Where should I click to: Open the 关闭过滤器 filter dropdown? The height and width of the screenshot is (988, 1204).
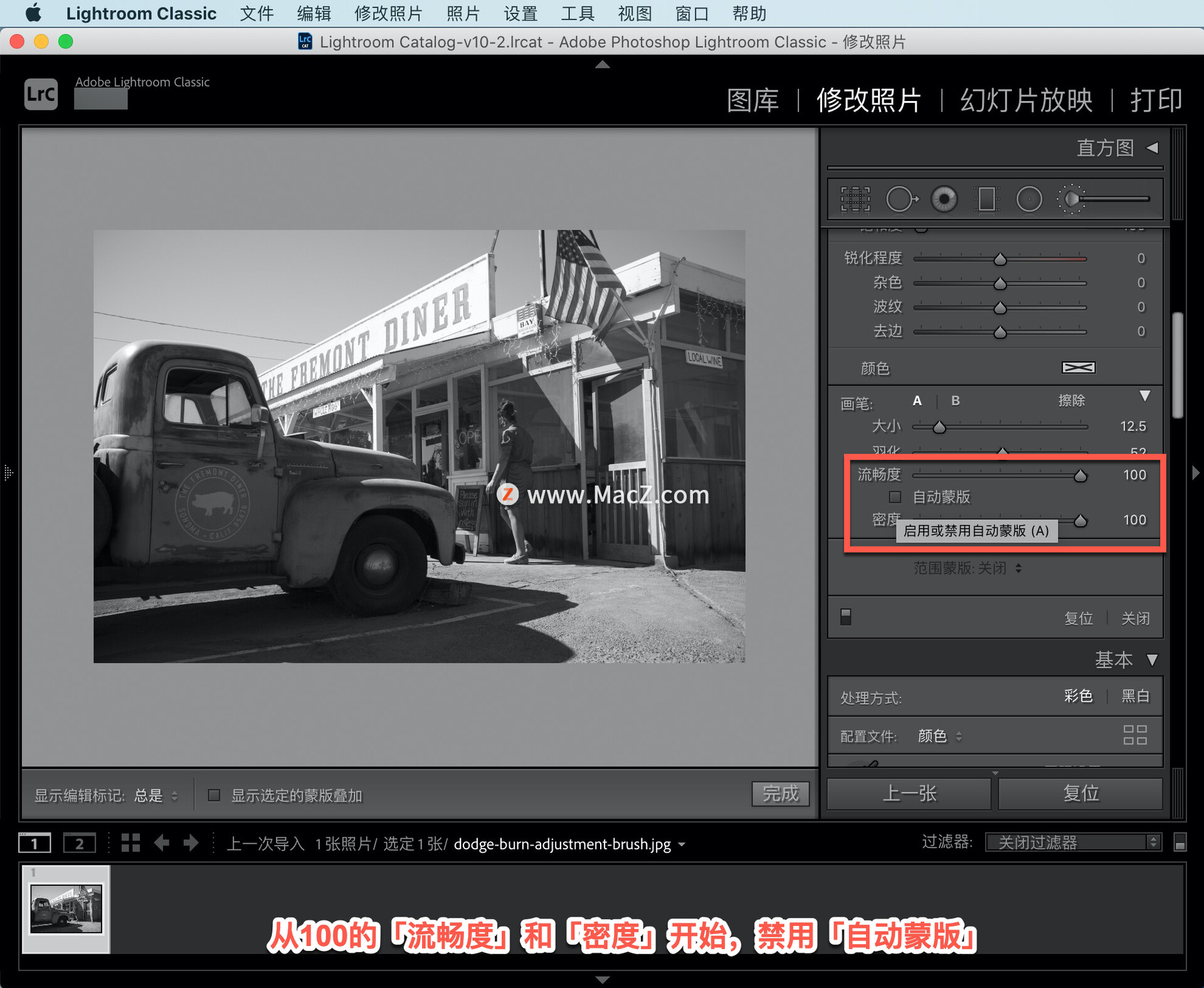1073,842
